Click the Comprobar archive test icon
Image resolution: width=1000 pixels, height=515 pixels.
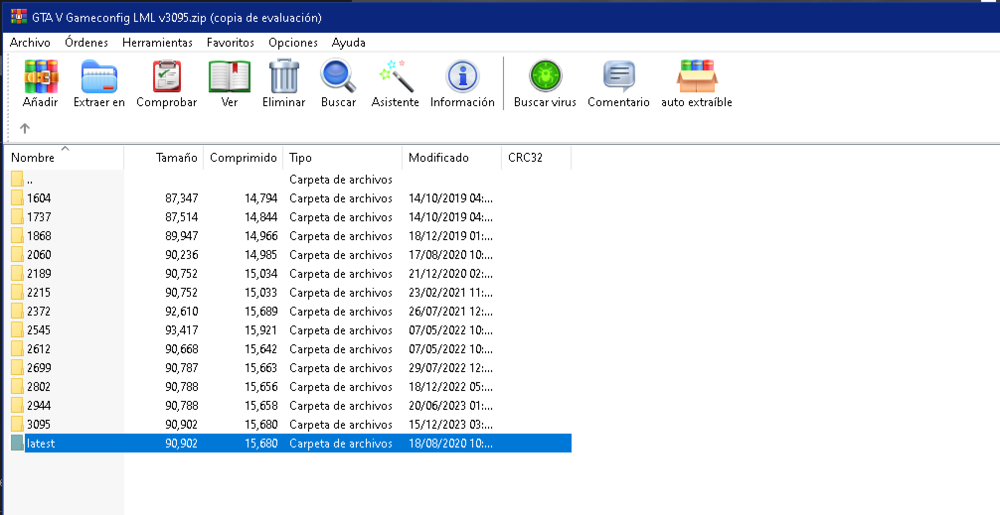click(166, 76)
